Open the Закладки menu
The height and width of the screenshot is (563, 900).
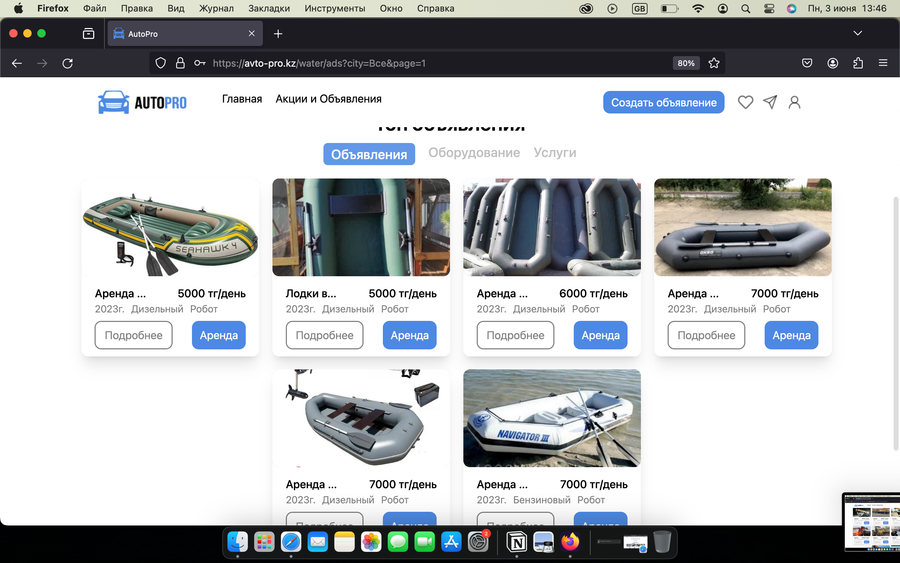tap(269, 8)
